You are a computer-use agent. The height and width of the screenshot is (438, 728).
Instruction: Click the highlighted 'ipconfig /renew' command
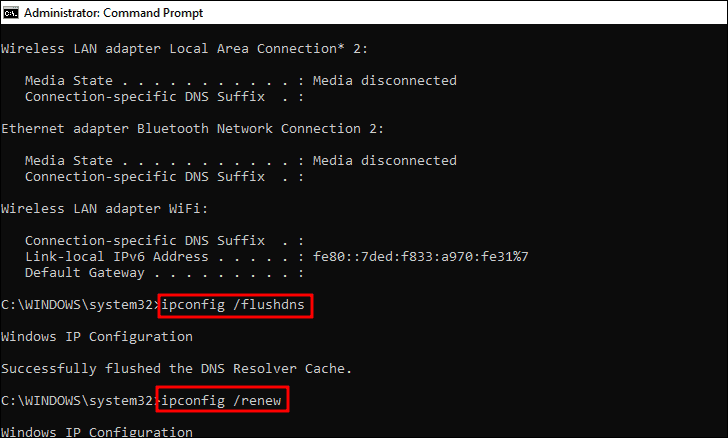pos(224,400)
